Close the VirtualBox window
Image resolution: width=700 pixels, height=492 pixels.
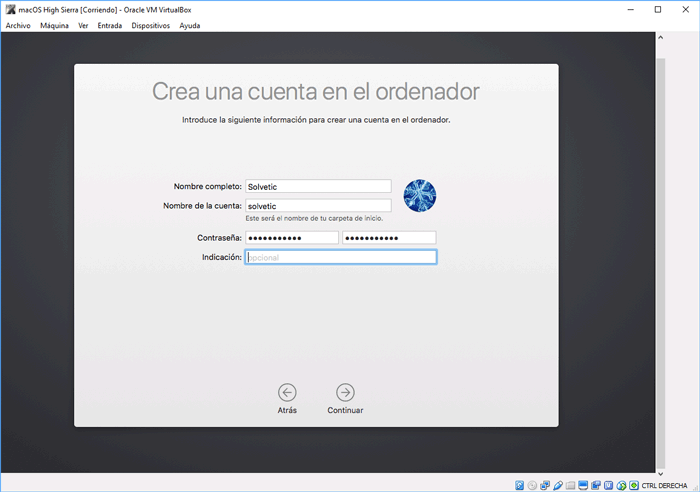(686, 9)
